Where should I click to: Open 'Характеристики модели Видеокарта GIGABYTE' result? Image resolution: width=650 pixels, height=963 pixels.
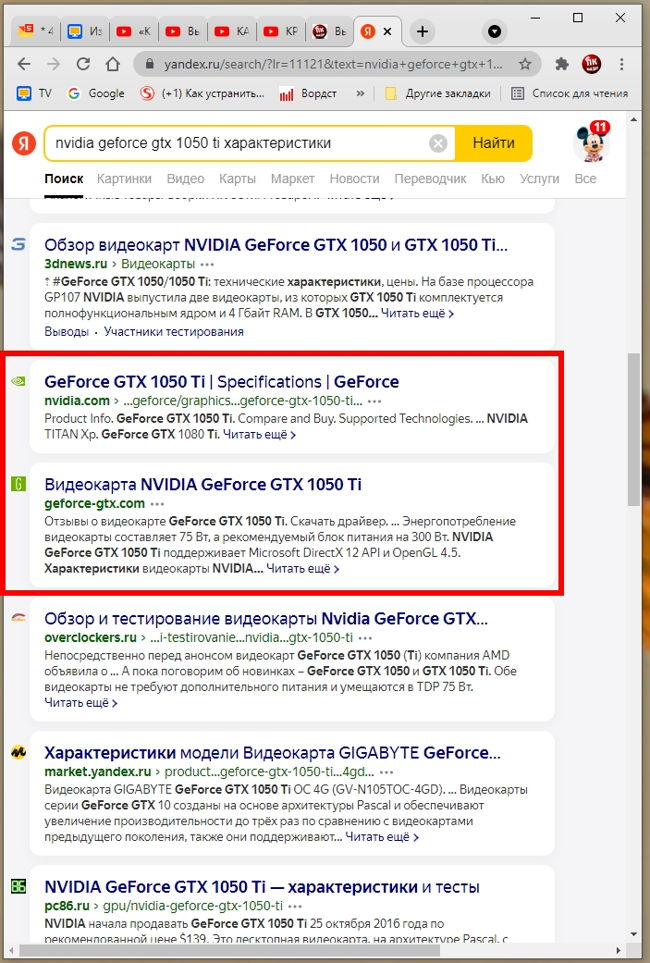tap(273, 753)
